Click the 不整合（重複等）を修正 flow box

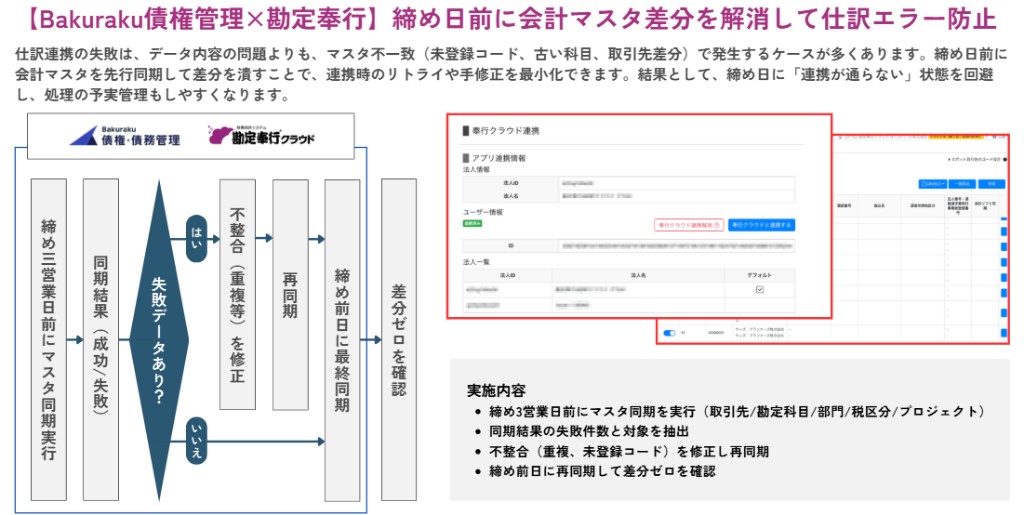pyautogui.click(x=238, y=294)
